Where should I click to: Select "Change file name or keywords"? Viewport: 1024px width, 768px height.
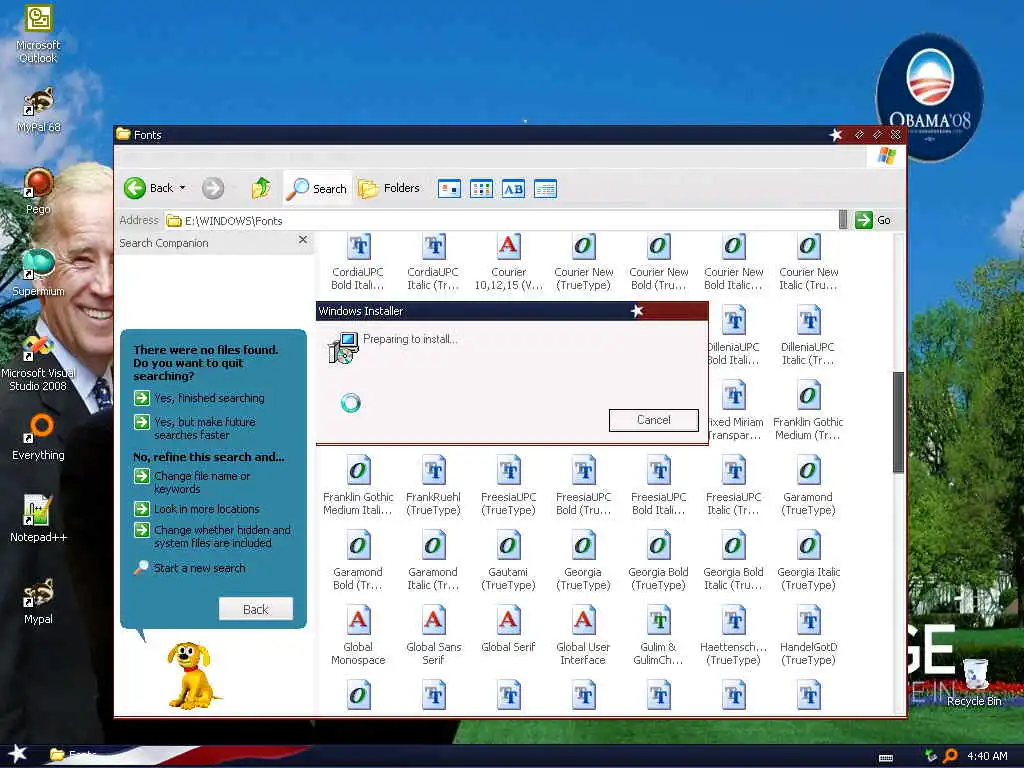(x=192, y=482)
